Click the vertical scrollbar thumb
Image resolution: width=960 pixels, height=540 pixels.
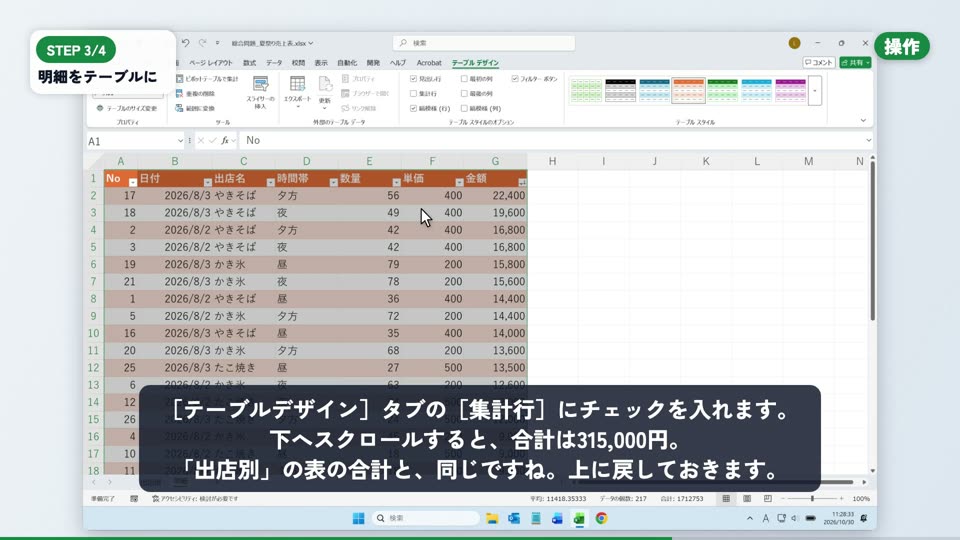(872, 241)
